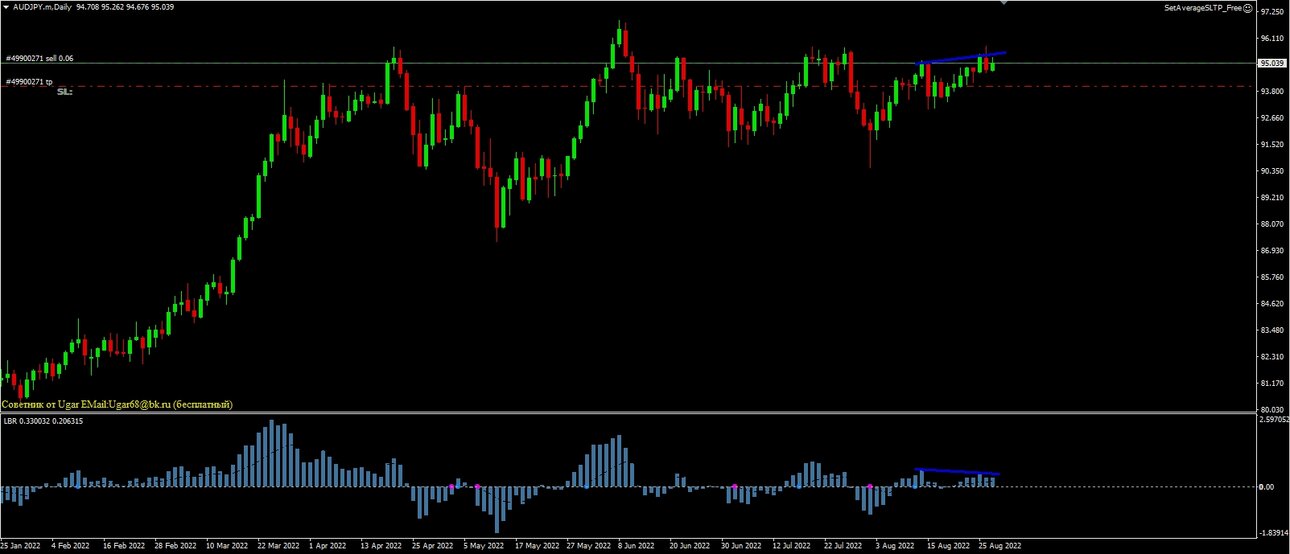This screenshot has height=554, width=1290.
Task: Select the '#49900271 tp' take-profit line label
Action: [29, 81]
